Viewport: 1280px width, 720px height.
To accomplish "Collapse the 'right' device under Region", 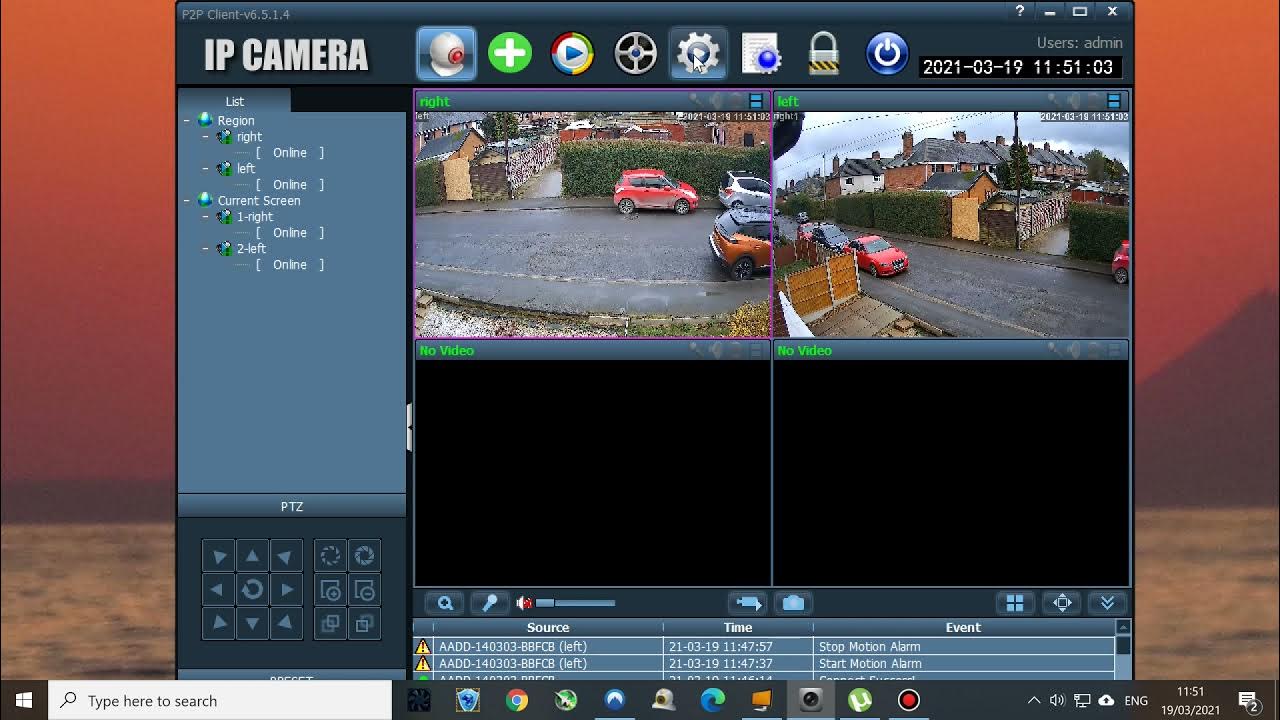I will tap(206, 136).
